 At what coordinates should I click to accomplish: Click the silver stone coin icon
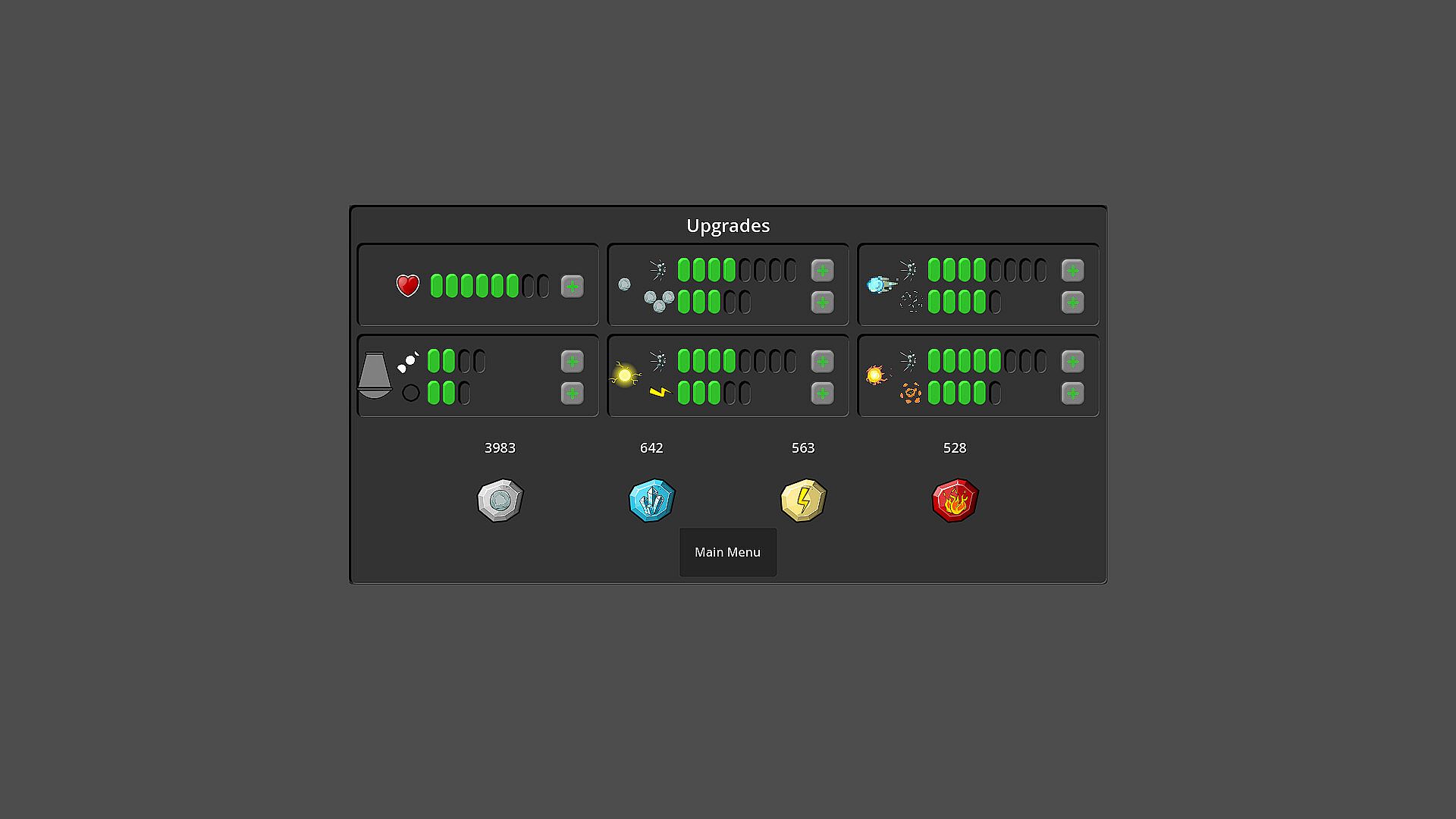(x=500, y=500)
